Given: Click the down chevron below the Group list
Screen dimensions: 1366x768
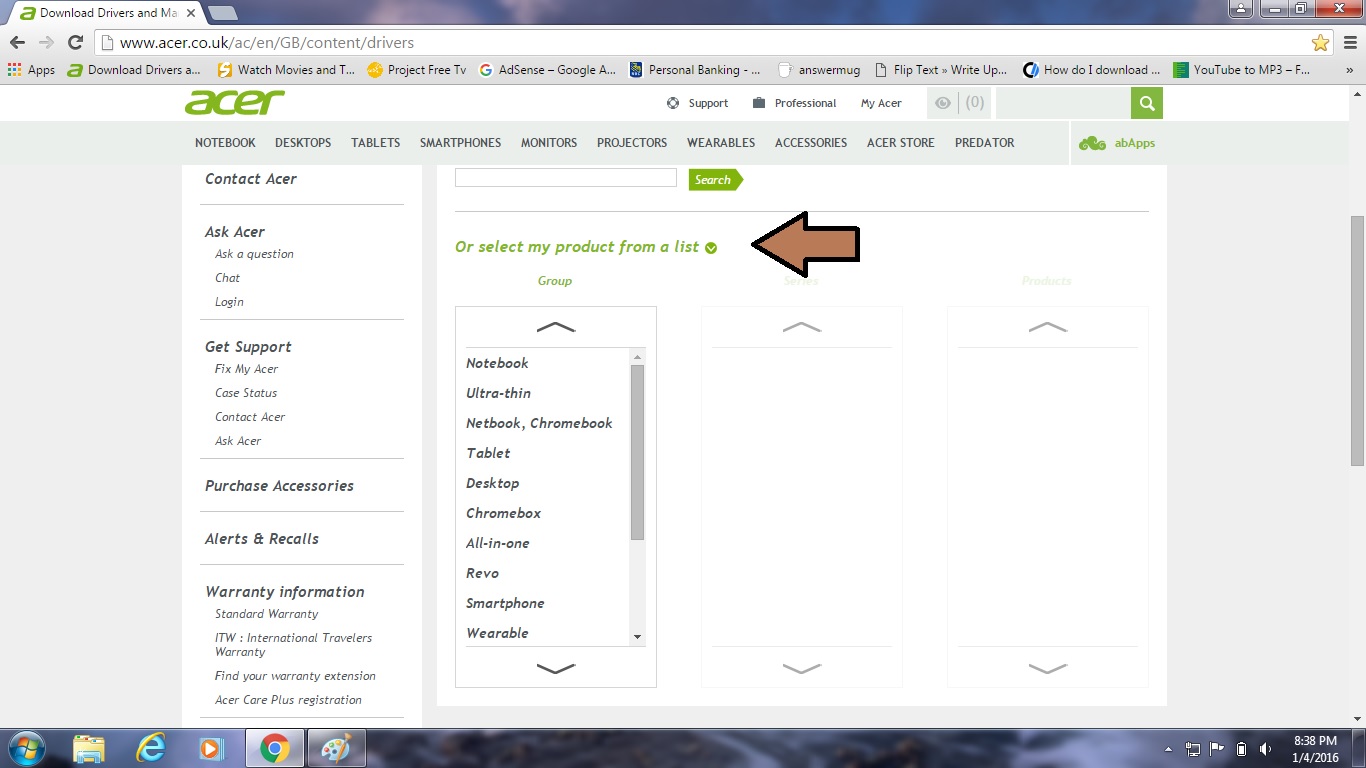Looking at the screenshot, I should pyautogui.click(x=556, y=668).
